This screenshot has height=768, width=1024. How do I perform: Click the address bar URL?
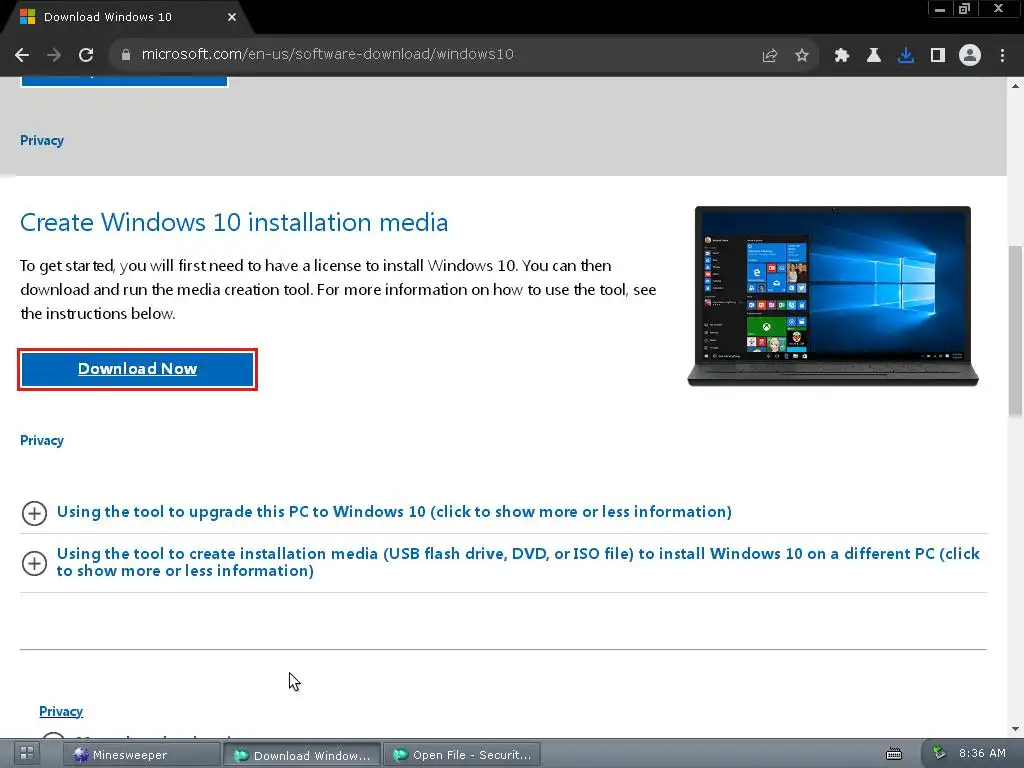[x=327, y=54]
